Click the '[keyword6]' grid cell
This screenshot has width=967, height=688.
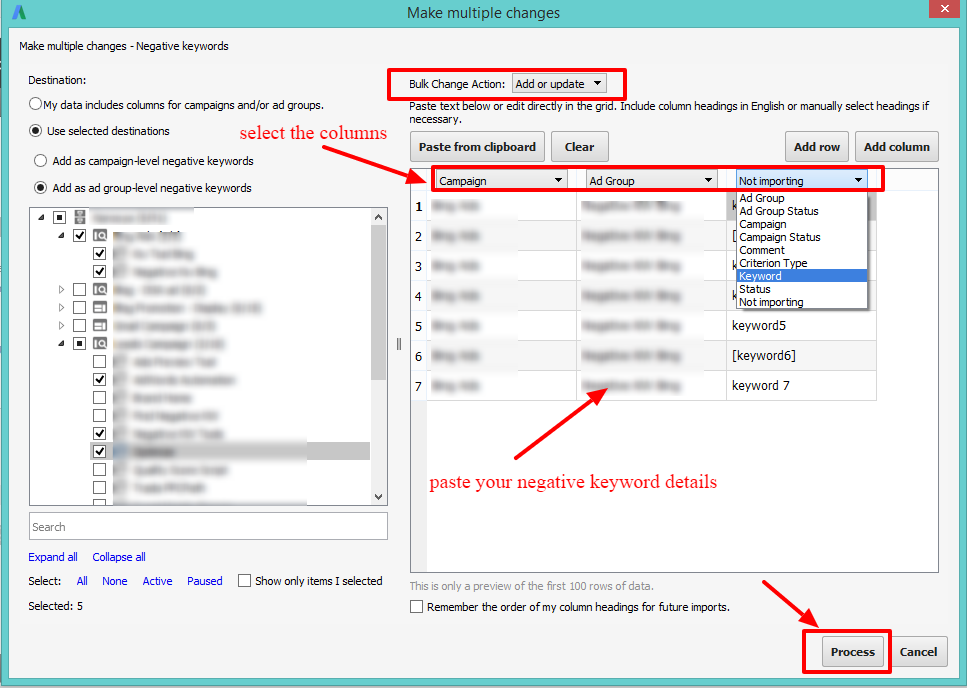pos(801,356)
